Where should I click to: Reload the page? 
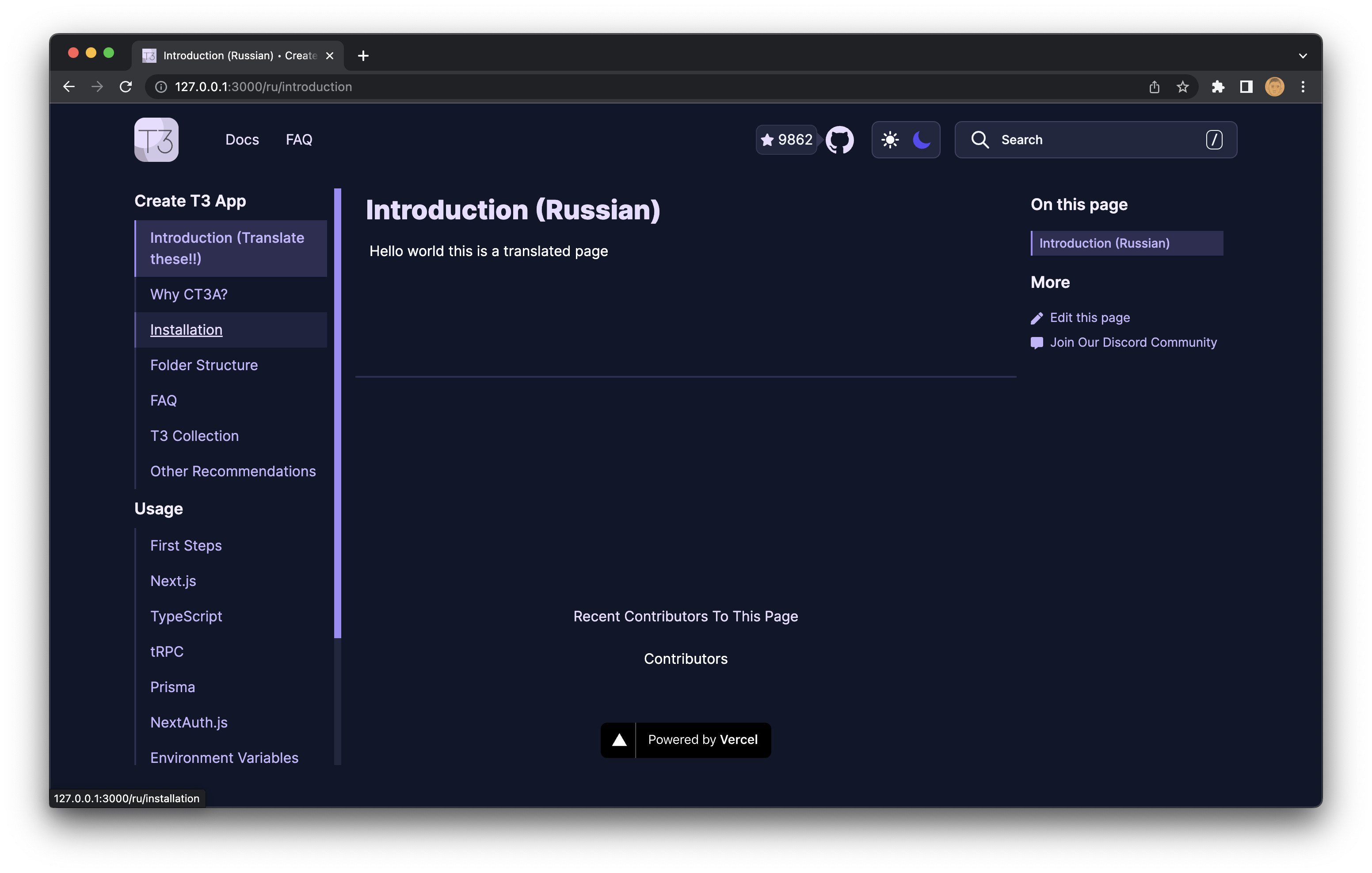pos(126,87)
